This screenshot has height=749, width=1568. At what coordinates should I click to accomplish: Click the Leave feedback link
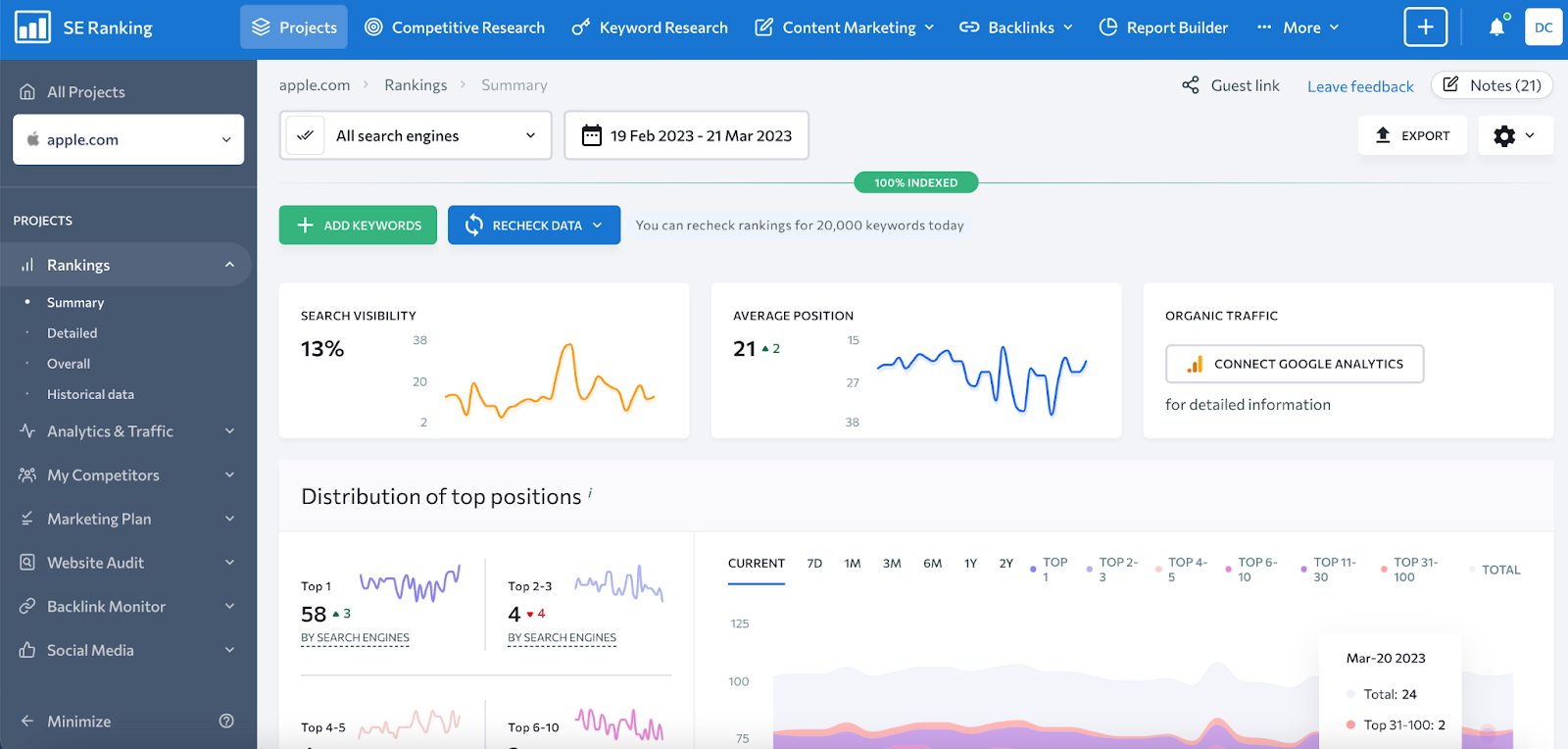[1360, 86]
